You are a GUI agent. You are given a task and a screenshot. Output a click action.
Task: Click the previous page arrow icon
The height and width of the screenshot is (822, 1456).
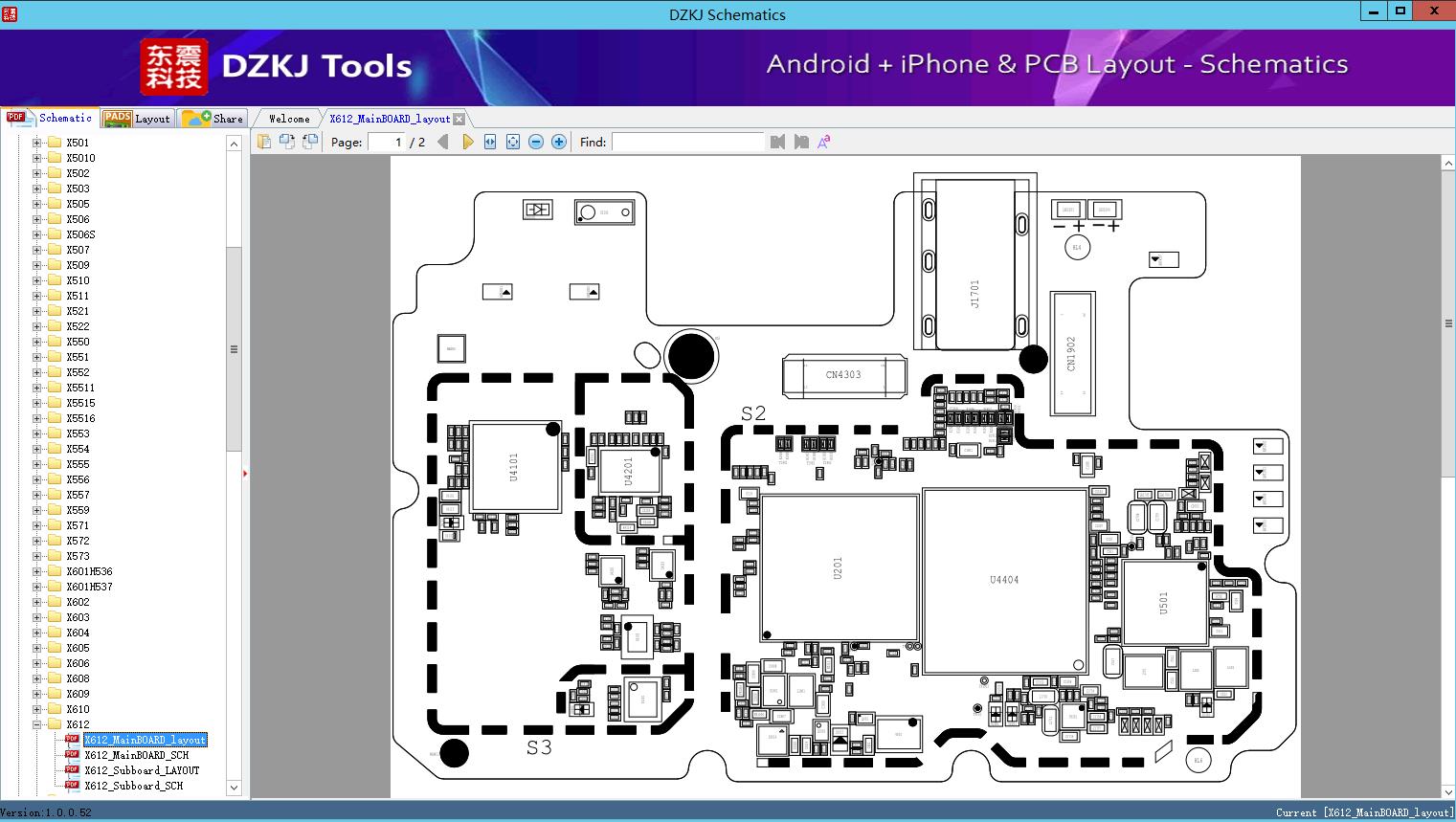(442, 142)
